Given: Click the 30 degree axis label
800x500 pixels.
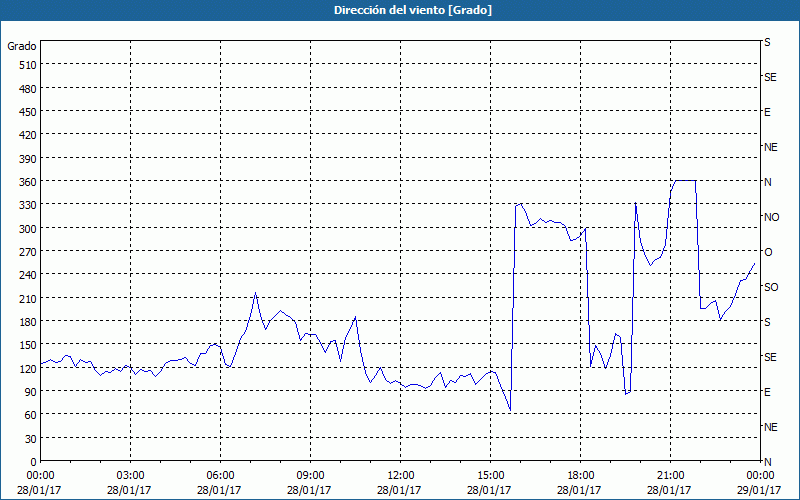Looking at the screenshot, I should 31,439.
